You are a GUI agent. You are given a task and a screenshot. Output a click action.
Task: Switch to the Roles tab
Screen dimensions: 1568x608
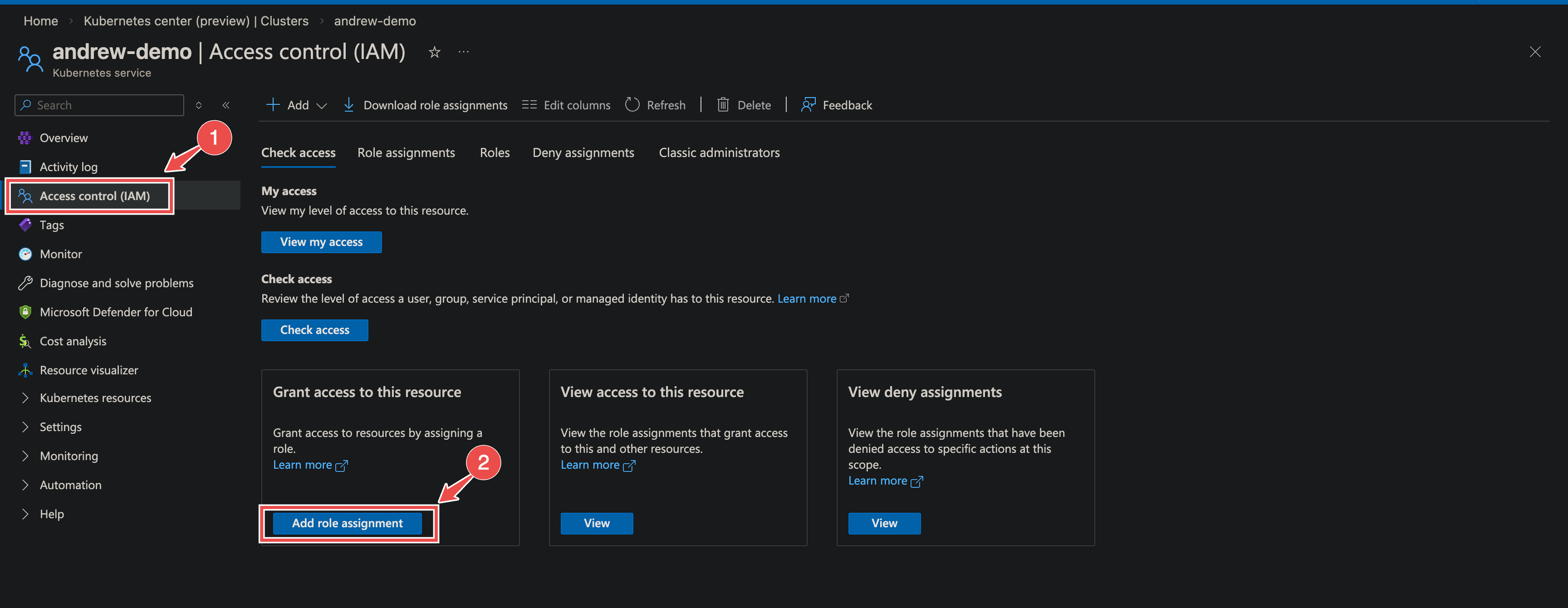(x=494, y=153)
